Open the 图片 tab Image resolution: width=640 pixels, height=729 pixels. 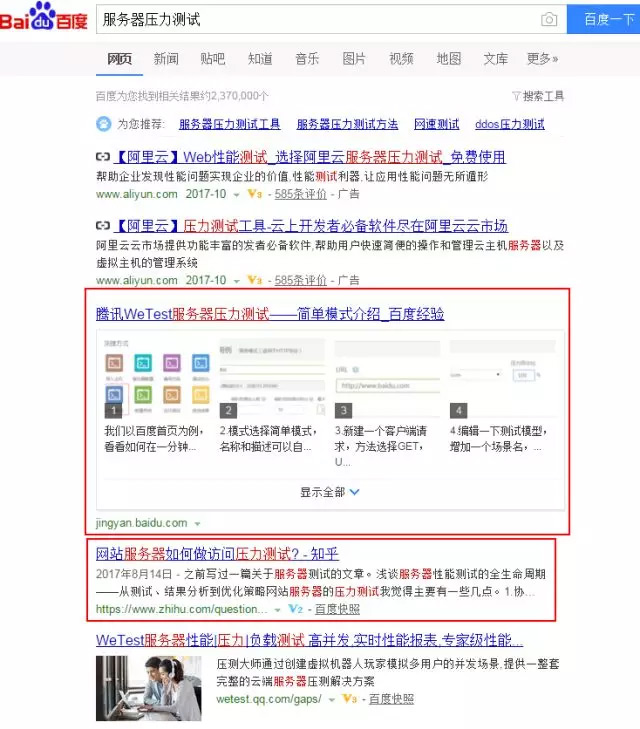tap(354, 59)
